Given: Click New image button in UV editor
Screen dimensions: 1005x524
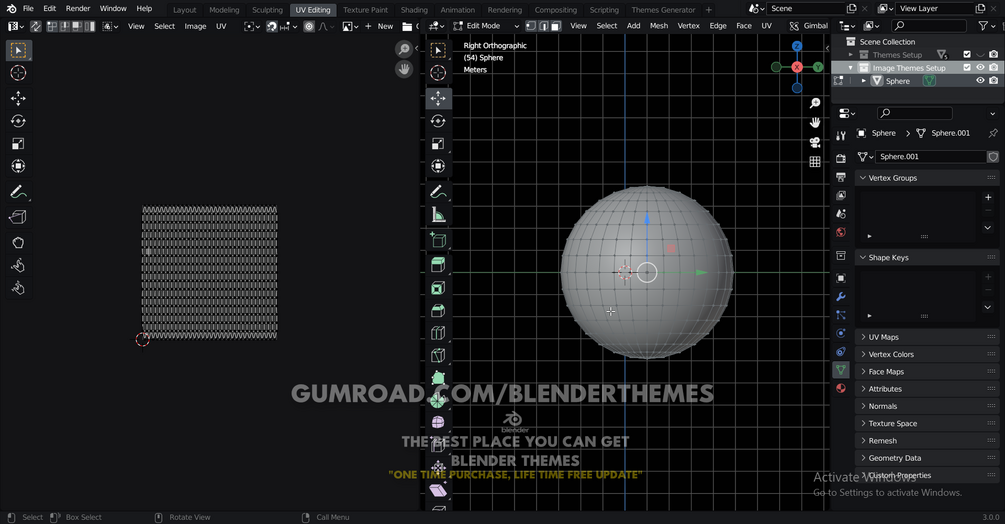Looking at the screenshot, I should [379, 26].
